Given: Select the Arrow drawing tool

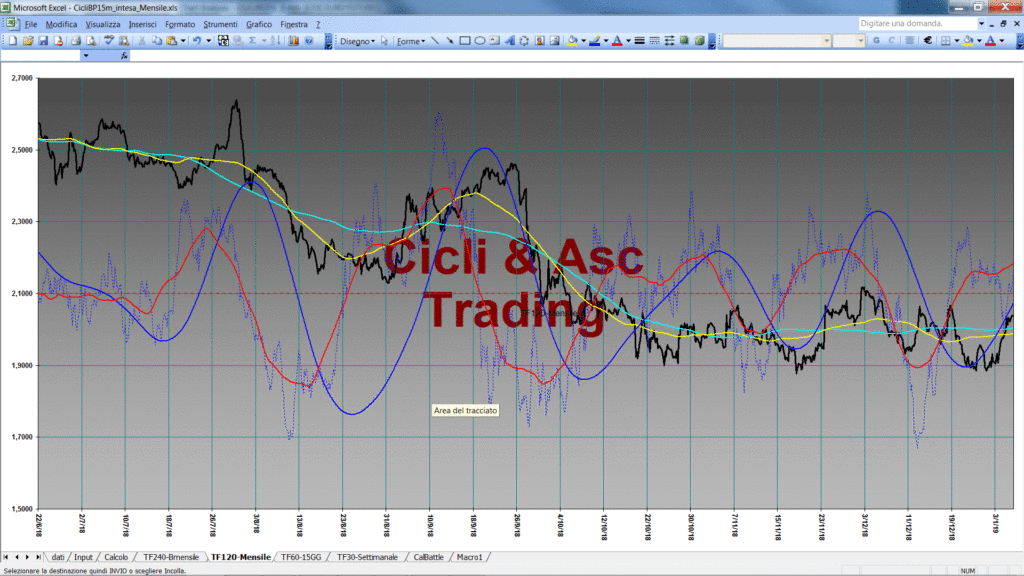Looking at the screenshot, I should coord(450,40).
